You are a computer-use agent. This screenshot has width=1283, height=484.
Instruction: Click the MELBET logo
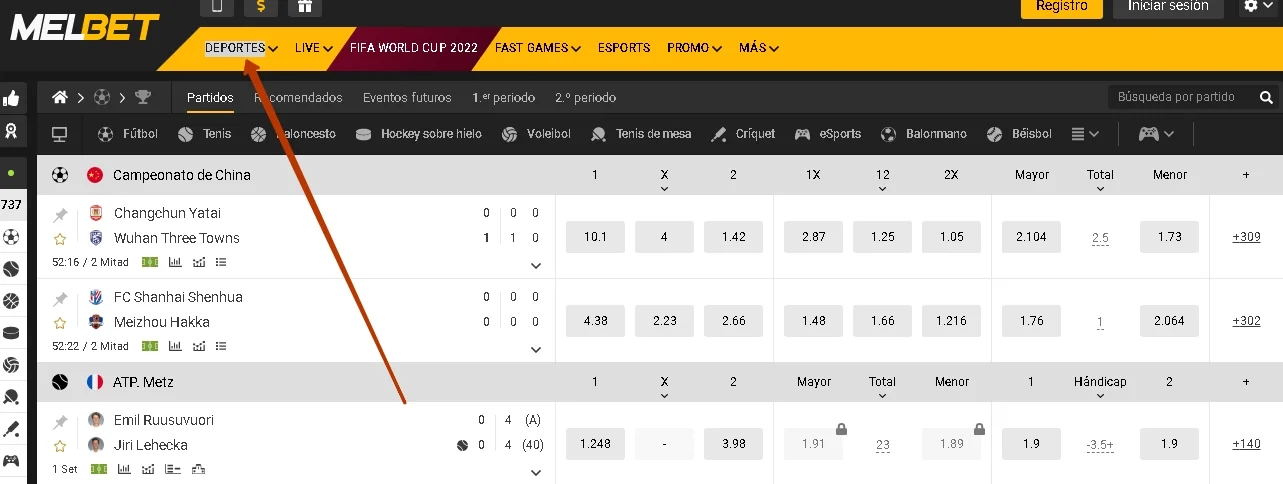(x=84, y=26)
